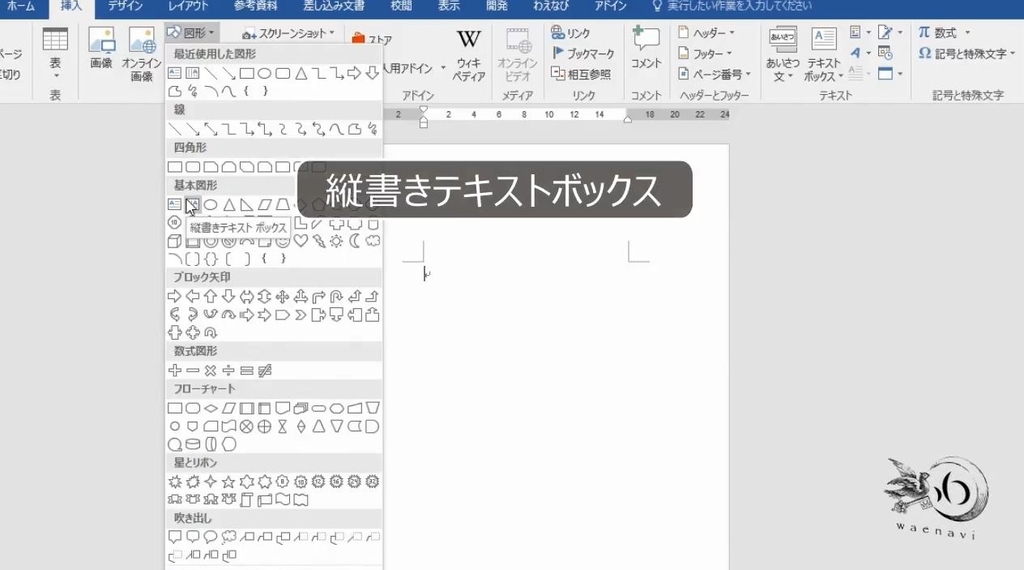
Task: Insert the date and time
Action: pyautogui.click(x=886, y=54)
